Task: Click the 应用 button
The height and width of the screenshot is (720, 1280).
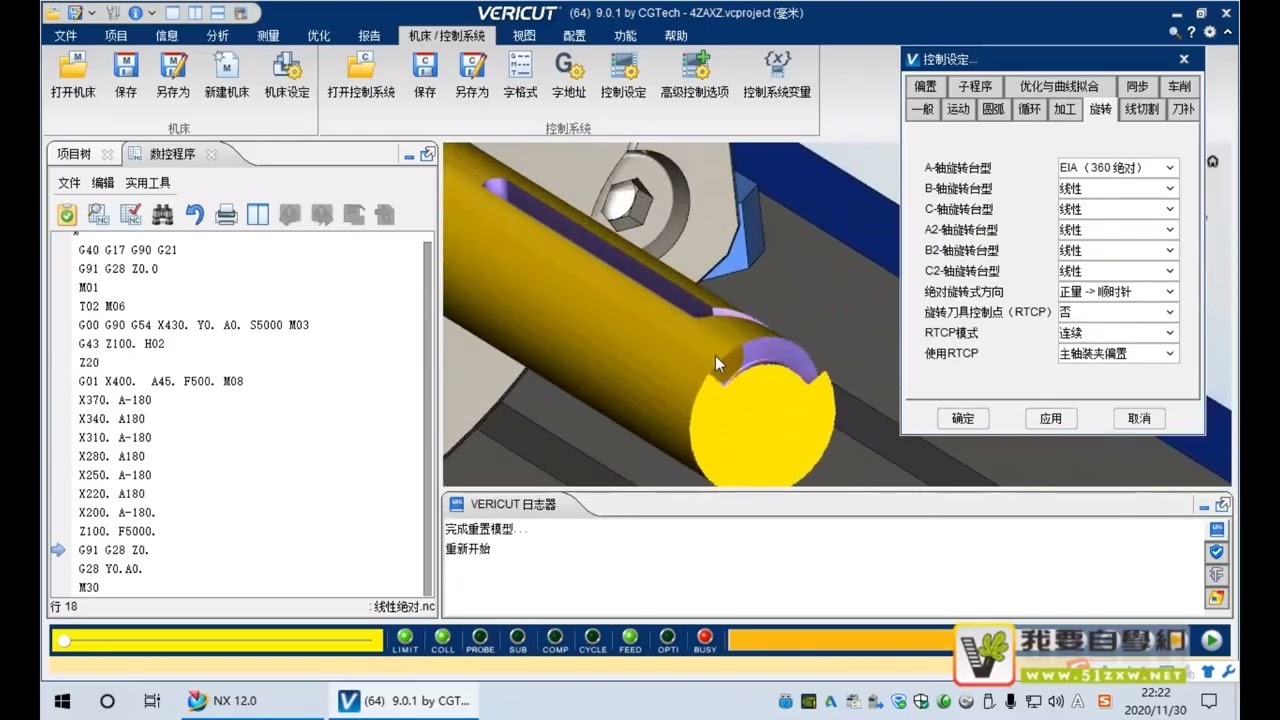Action: (1051, 418)
